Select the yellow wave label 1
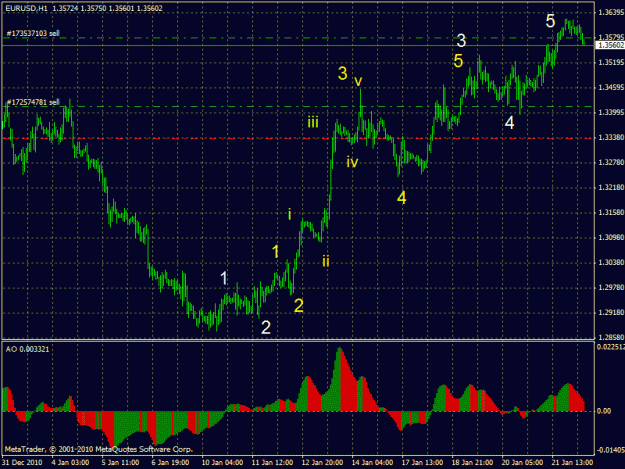This screenshot has height=469, width=625. tap(275, 252)
